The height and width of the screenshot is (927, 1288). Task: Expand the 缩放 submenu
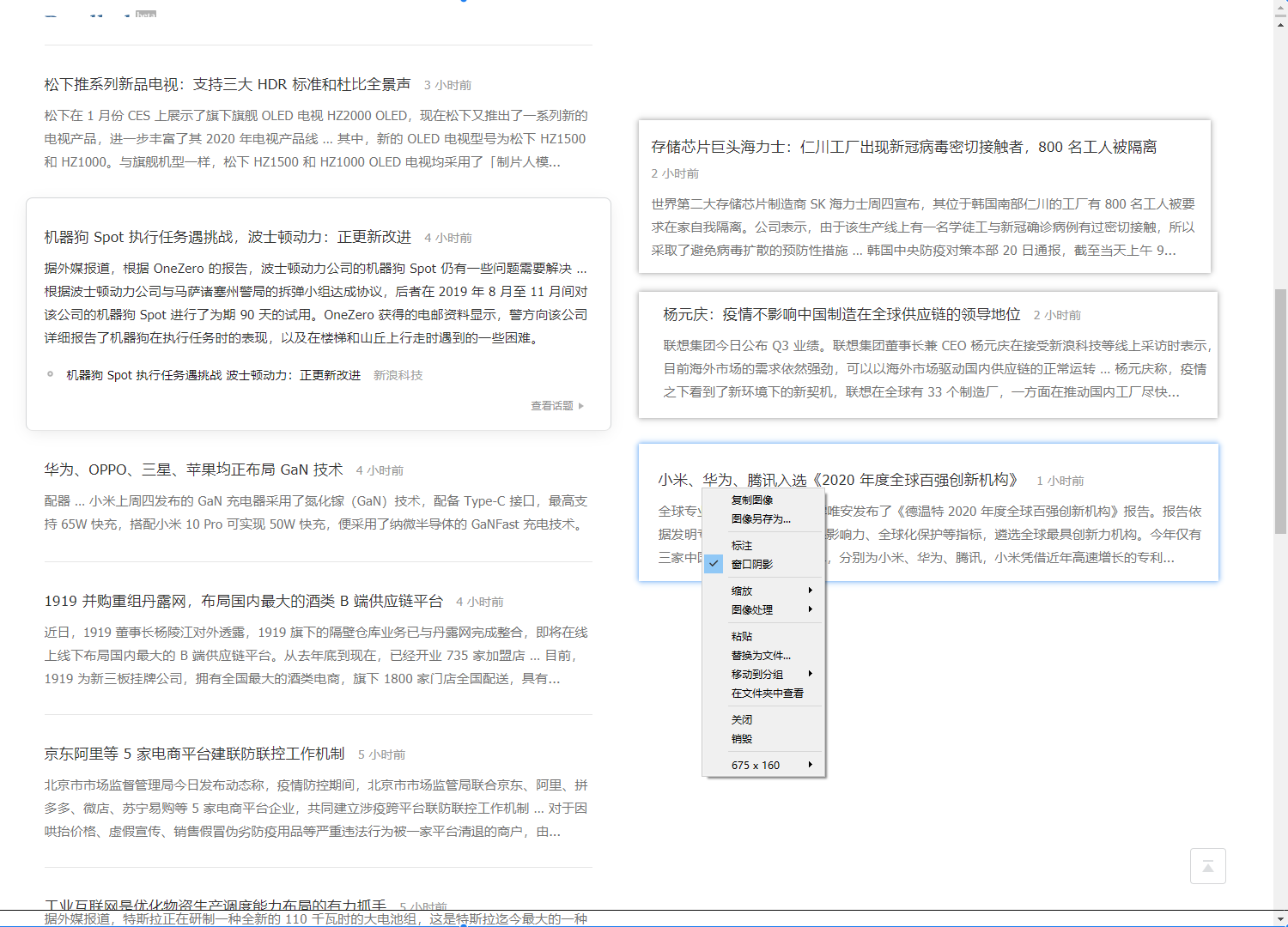click(x=763, y=591)
